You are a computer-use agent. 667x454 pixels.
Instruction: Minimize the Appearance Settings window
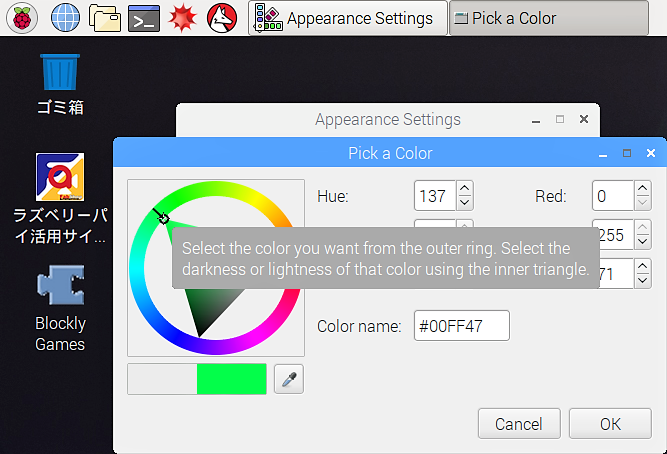click(536, 120)
